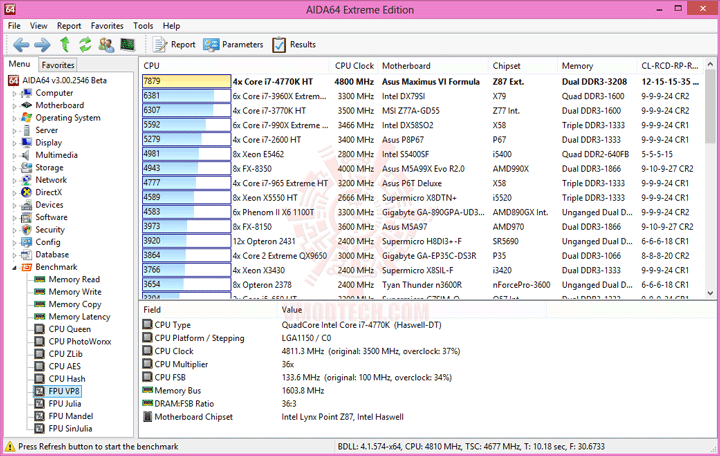Go forward with the right arrow toolbar icon

click(x=42, y=45)
